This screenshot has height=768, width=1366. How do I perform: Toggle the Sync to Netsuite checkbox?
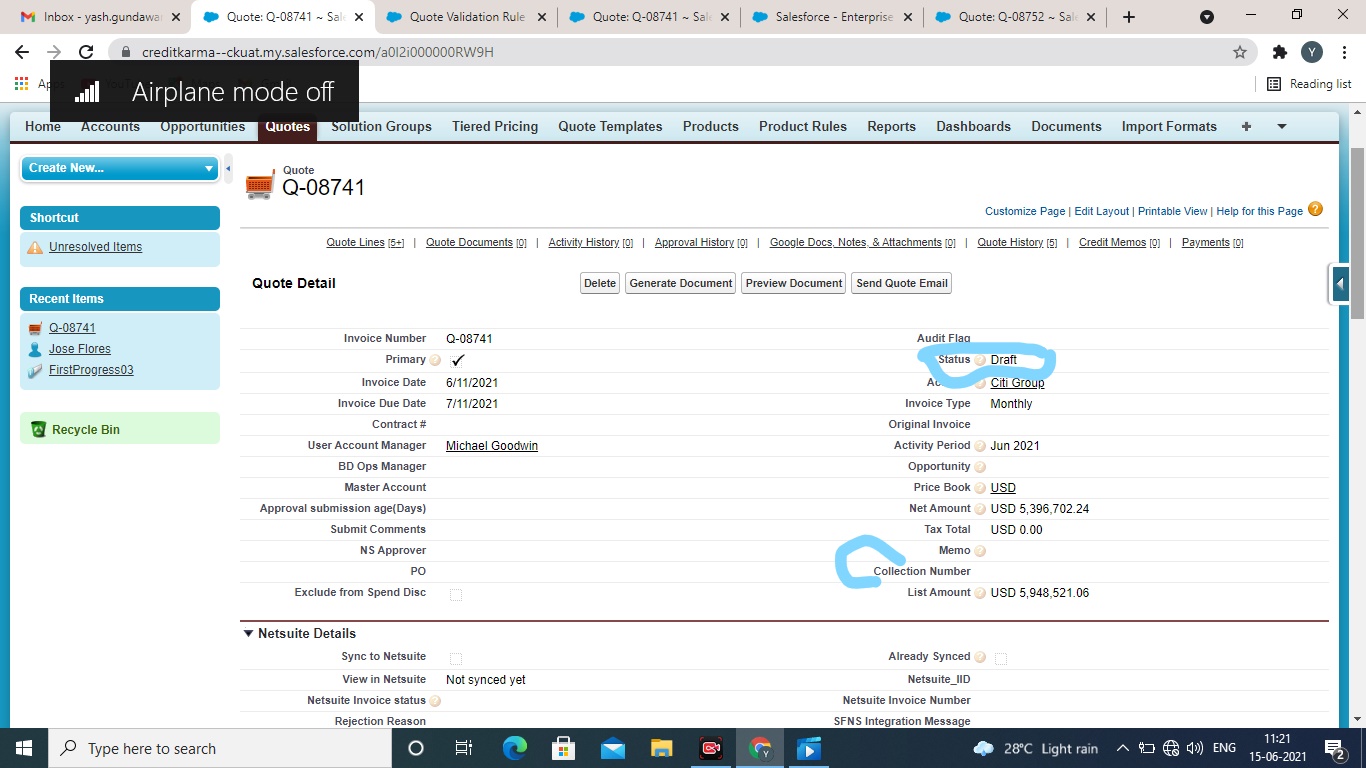click(x=456, y=659)
